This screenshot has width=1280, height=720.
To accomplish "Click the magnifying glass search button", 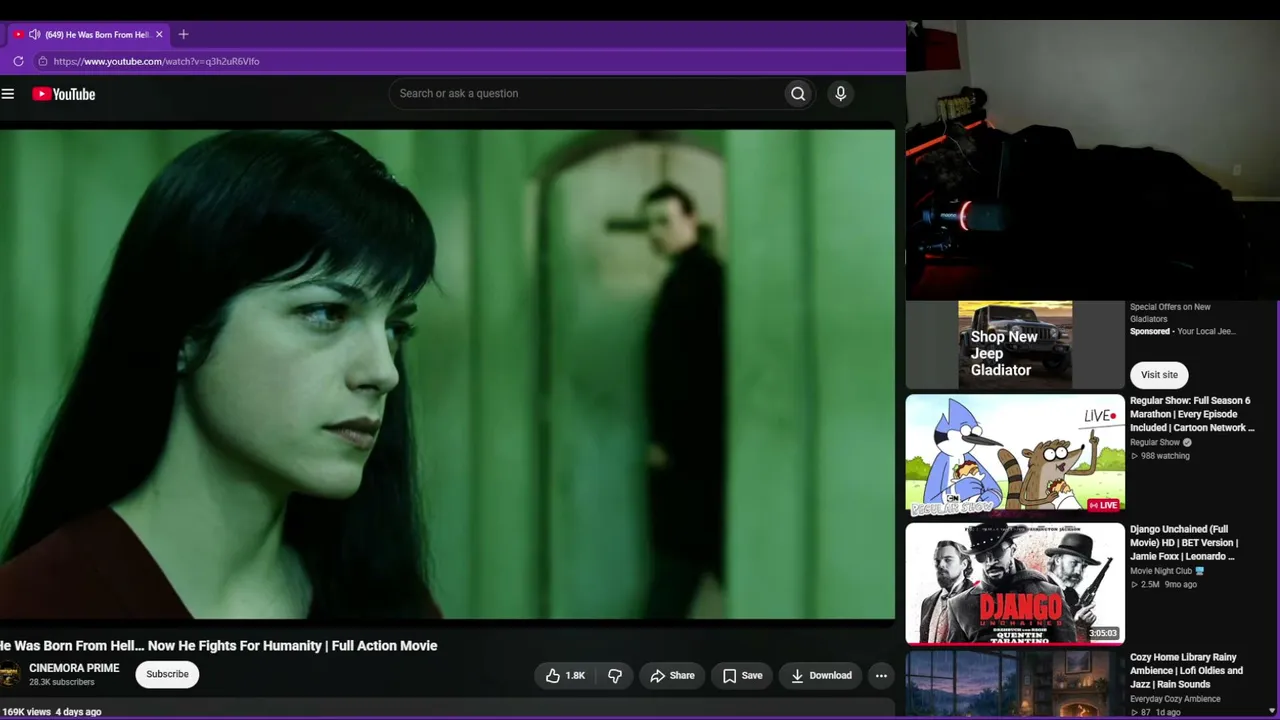I will (x=798, y=94).
